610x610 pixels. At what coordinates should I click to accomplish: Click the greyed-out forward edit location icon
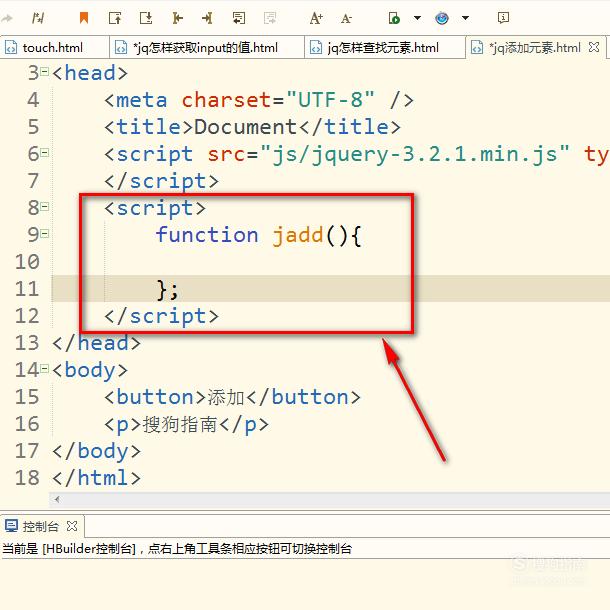pyautogui.click(x=270, y=18)
